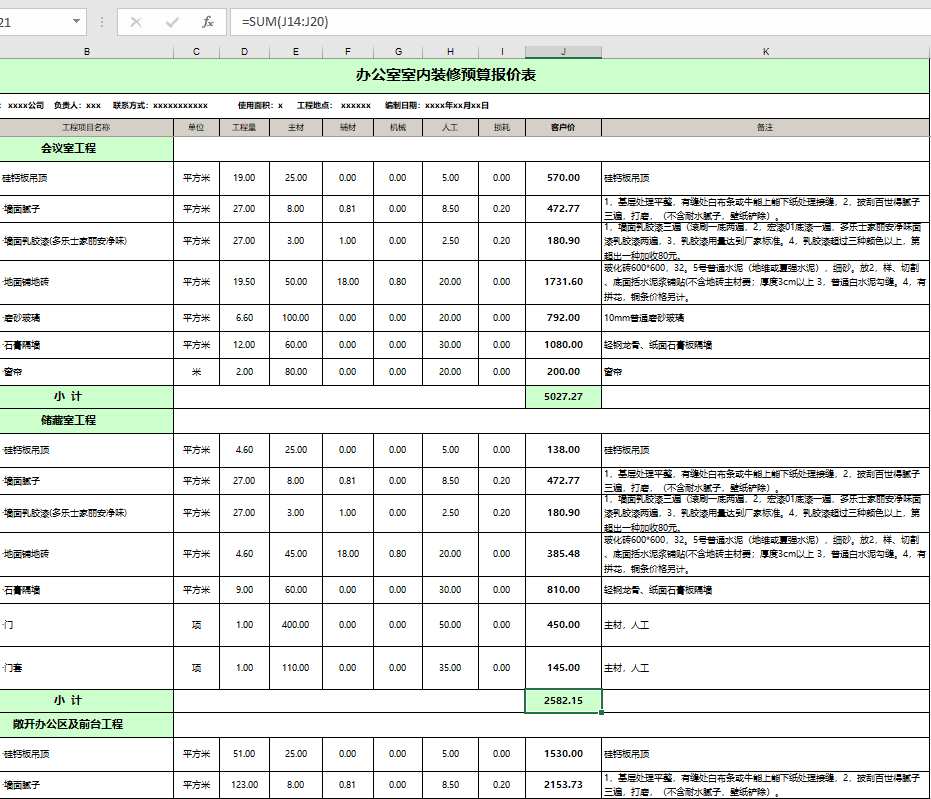Select column I header

(x=502, y=52)
